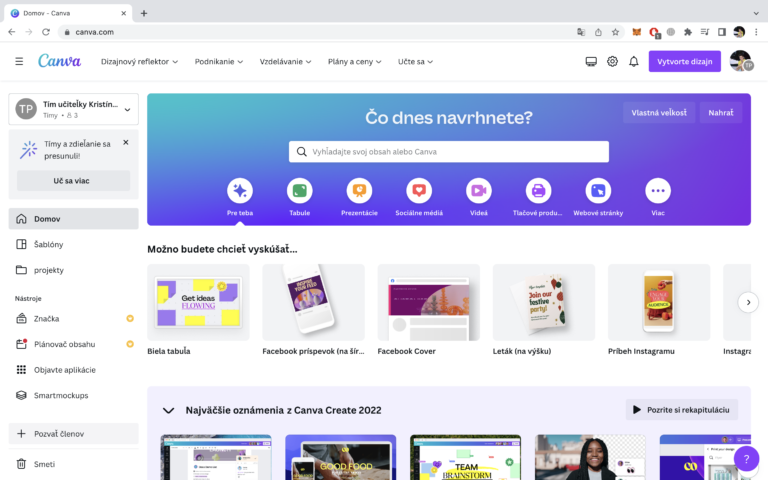768x480 pixels.
Task: Click the Vlastná veľkosť button
Action: point(659,113)
